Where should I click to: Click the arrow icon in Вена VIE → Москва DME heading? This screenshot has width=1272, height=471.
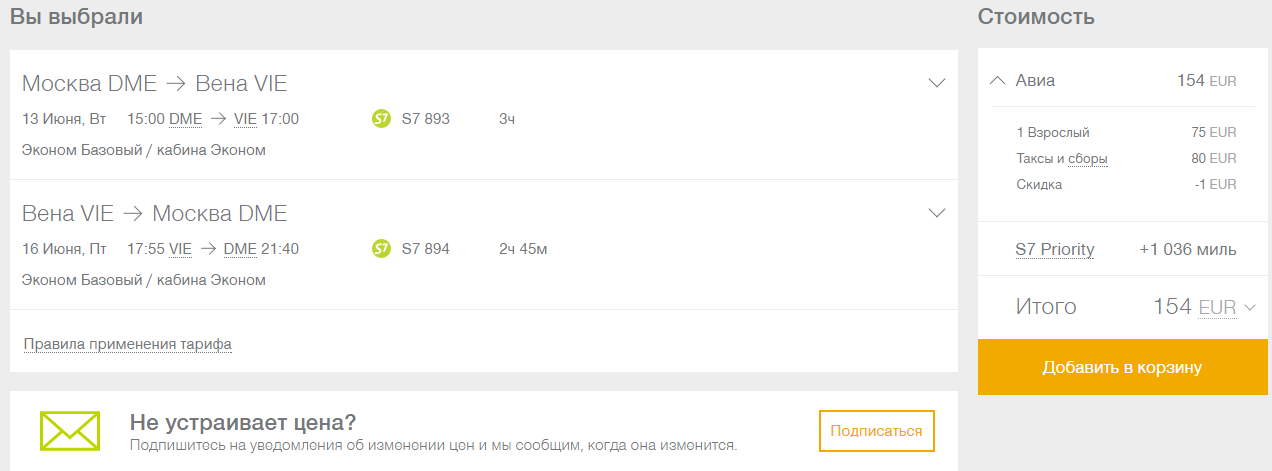pyautogui.click(x=133, y=213)
